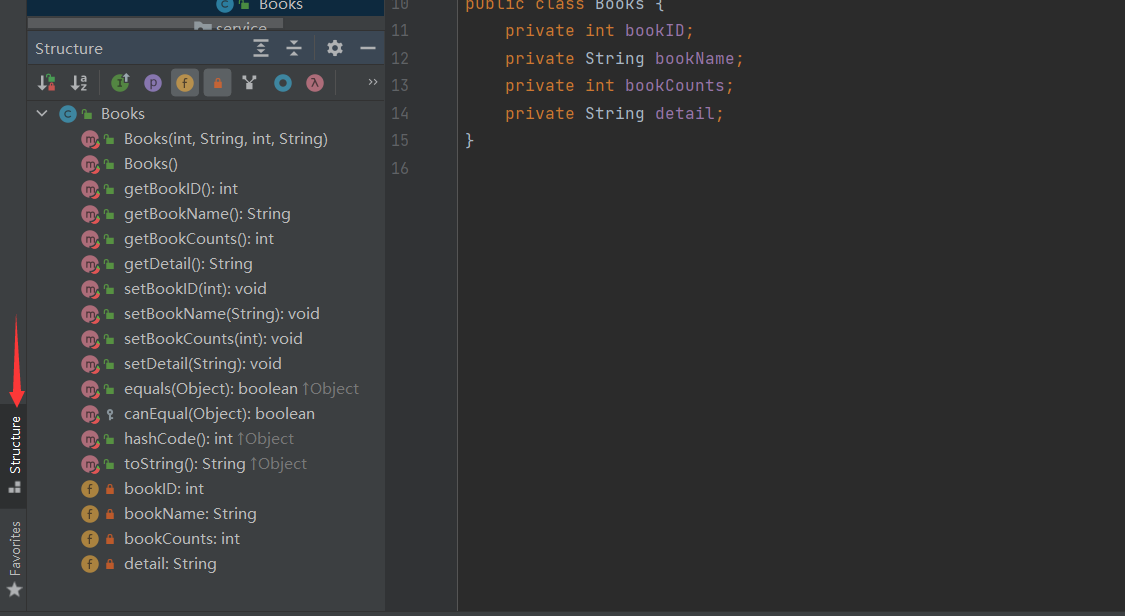Click public icon of setDetail row
This screenshot has width=1125, height=616.
click(109, 364)
